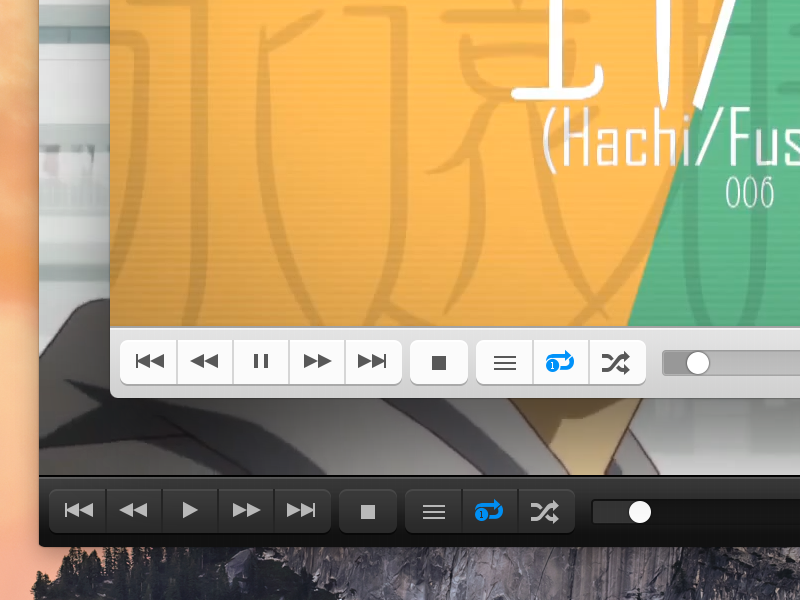The height and width of the screenshot is (600, 800).
Task: Skip to next track in light player
Action: pyautogui.click(x=373, y=362)
